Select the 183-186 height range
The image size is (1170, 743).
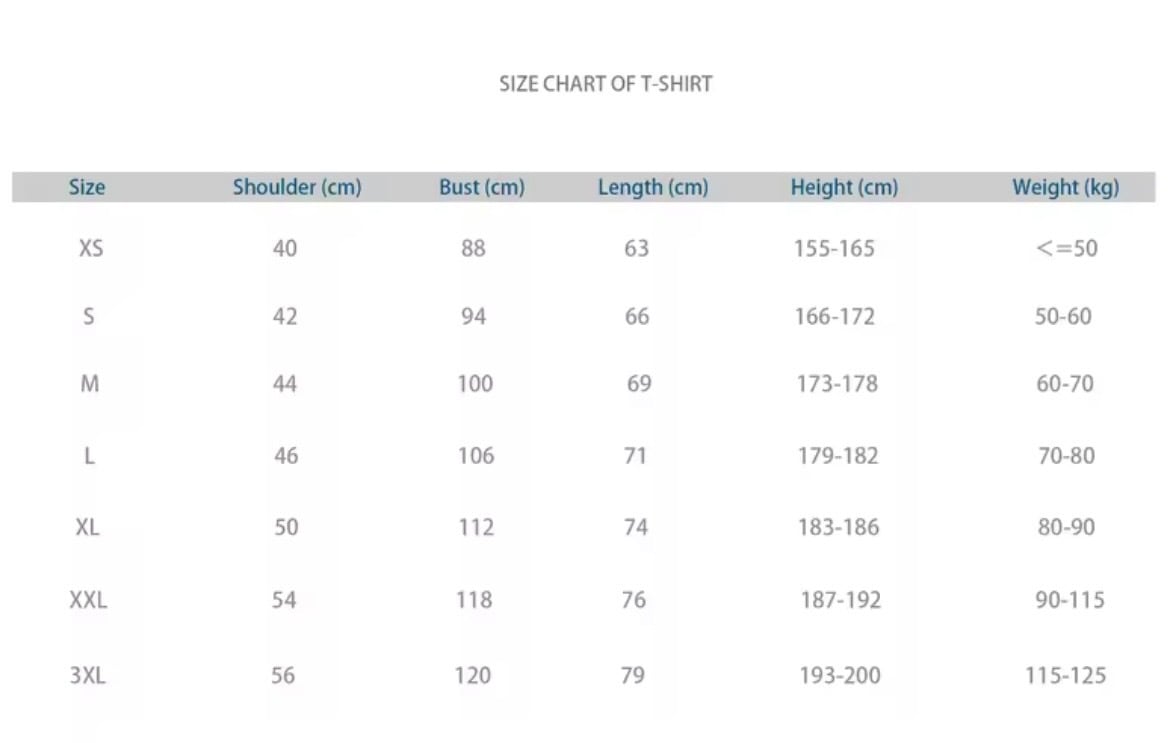coord(838,527)
